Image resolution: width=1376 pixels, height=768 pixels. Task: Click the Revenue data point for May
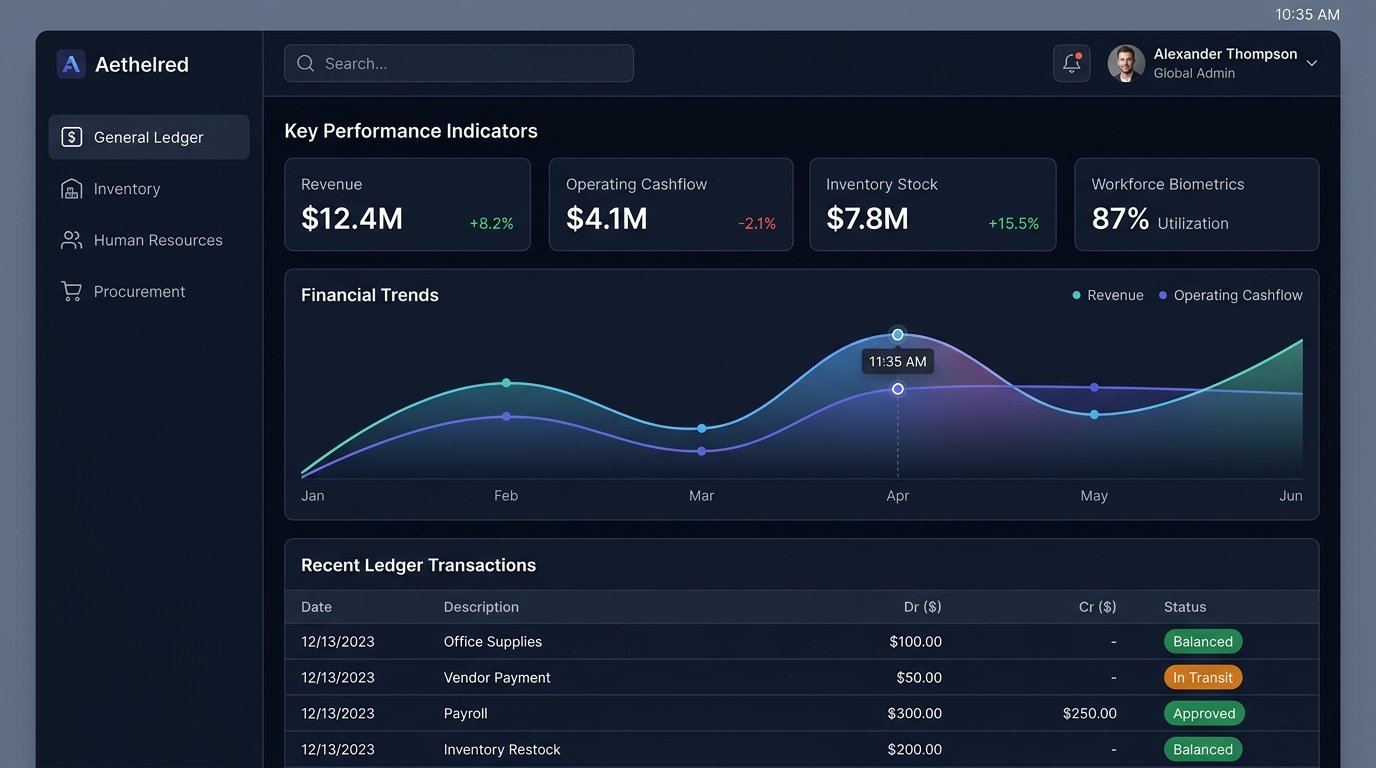click(1094, 414)
